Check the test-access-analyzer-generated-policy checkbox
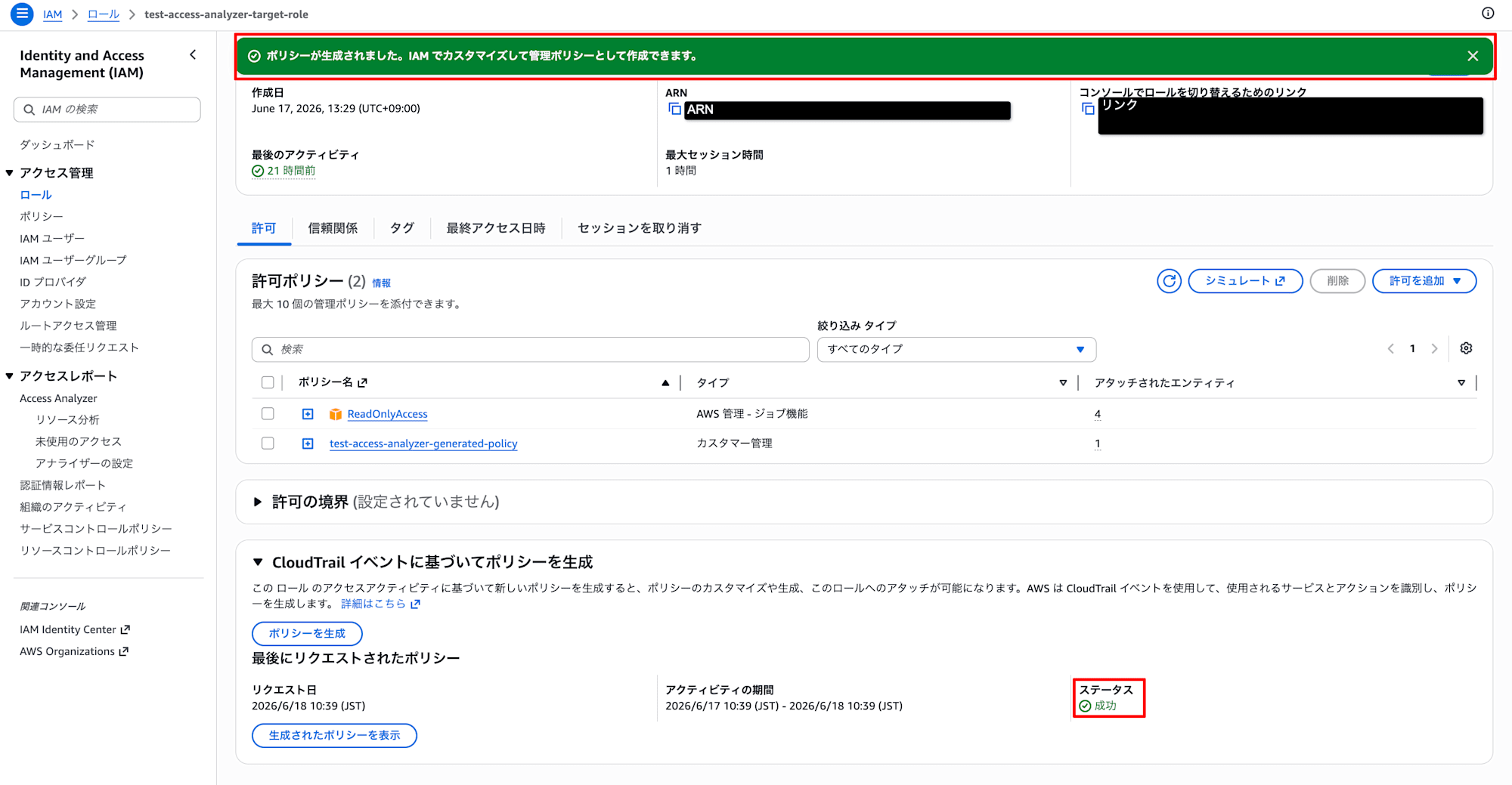This screenshot has height=785, width=1512. click(x=268, y=443)
